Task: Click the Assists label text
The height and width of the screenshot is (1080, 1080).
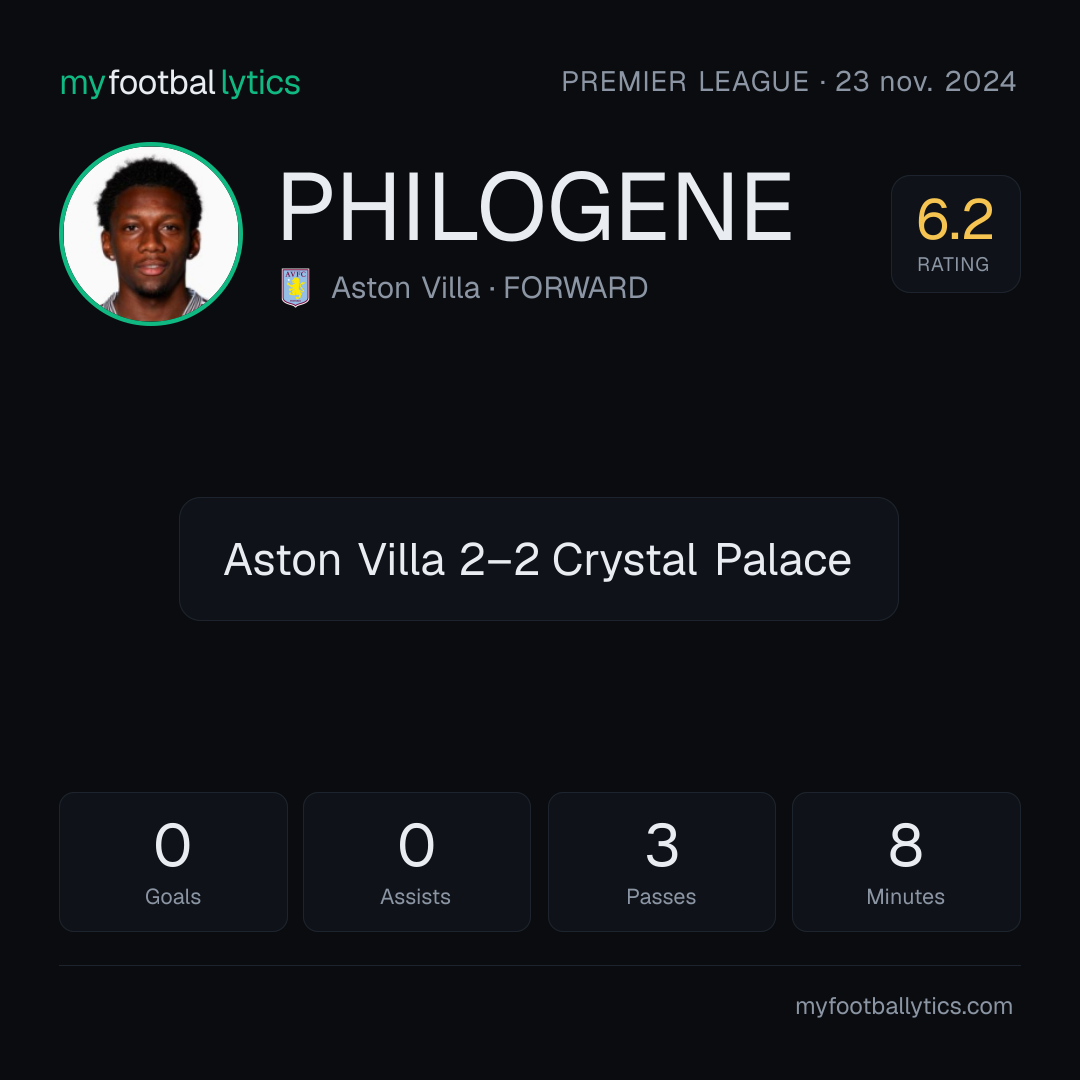Action: pos(415,897)
